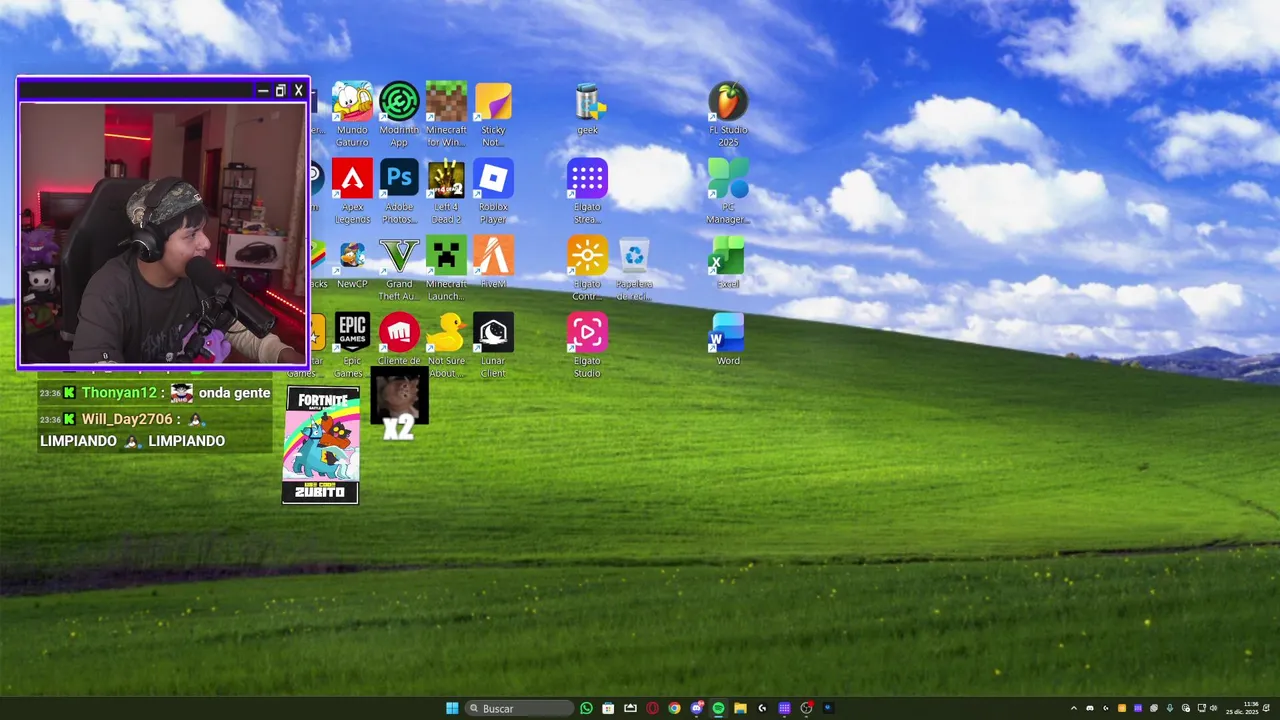Launch Excel from the desktop
This screenshot has height=720, width=1280.
coord(728,263)
